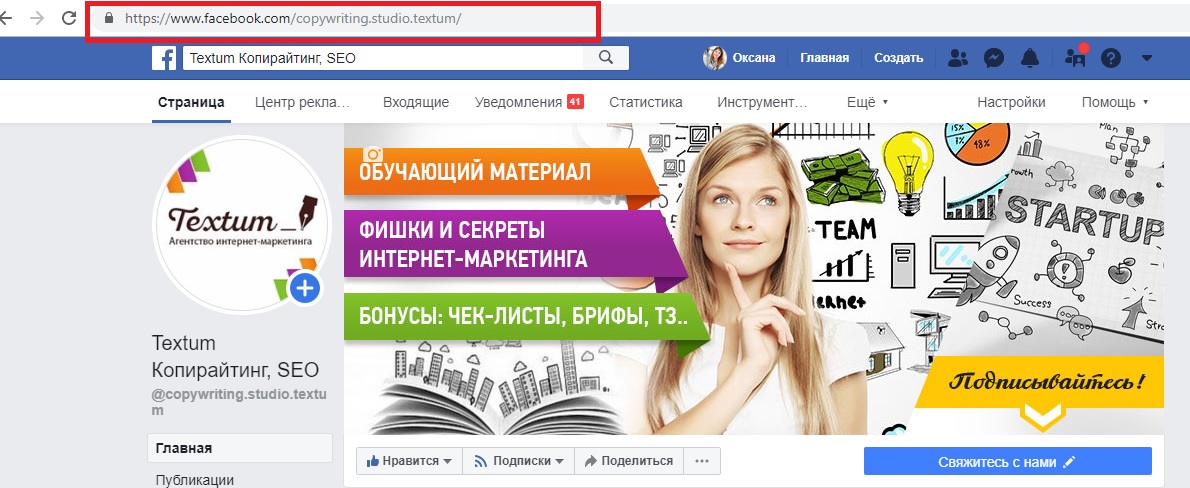Click the Поделиться button
Viewport: 1190px width, 488px height.
click(x=628, y=461)
